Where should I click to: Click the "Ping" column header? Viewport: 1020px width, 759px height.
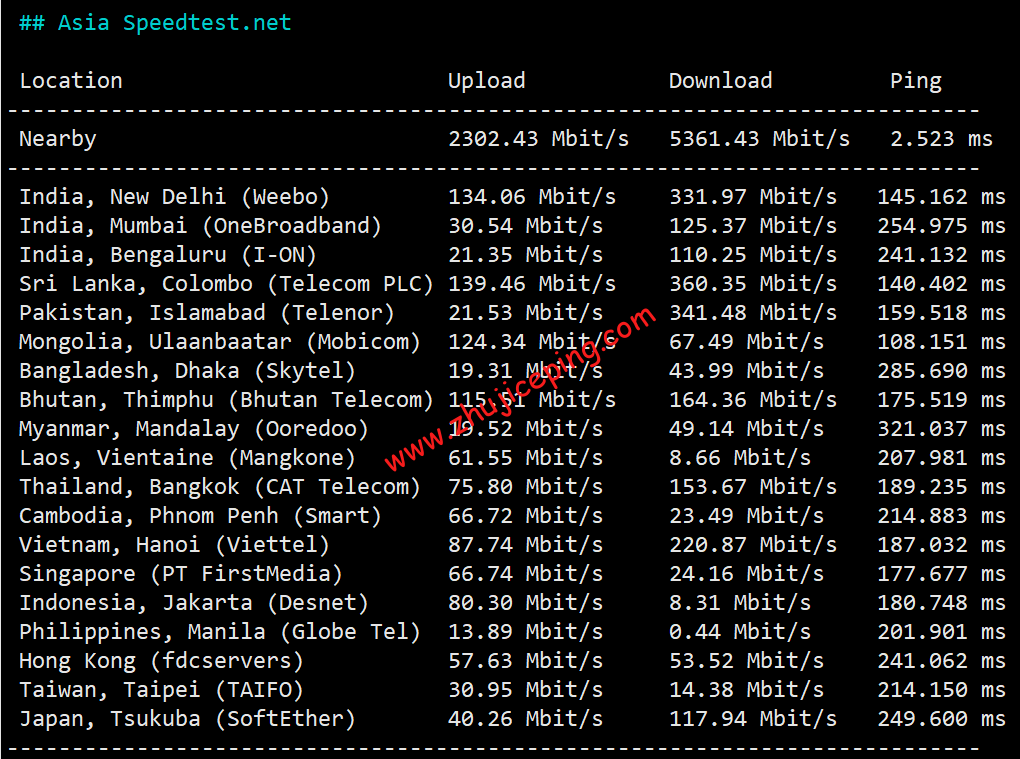[916, 81]
